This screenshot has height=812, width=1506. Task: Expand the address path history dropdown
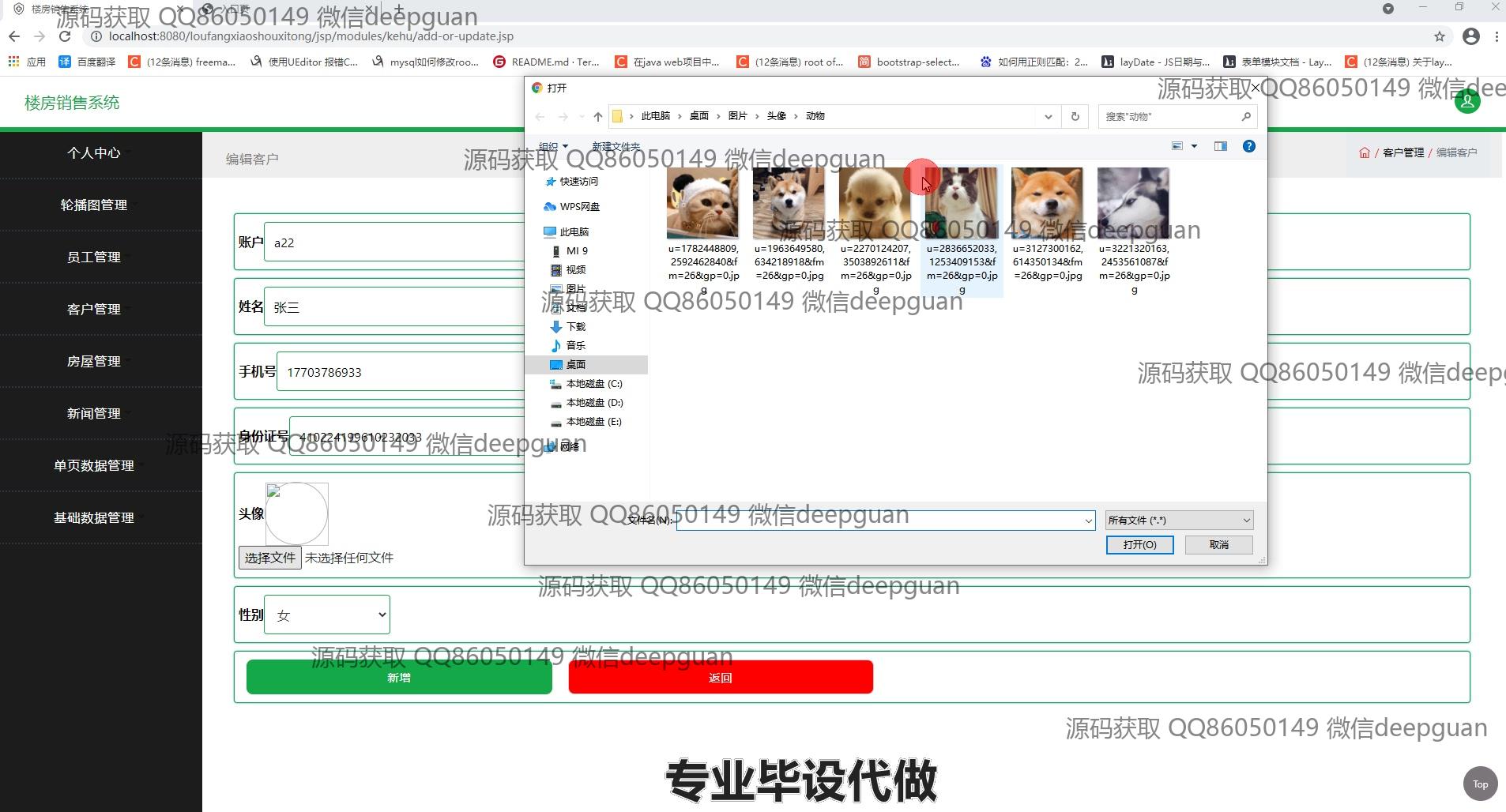(1048, 116)
